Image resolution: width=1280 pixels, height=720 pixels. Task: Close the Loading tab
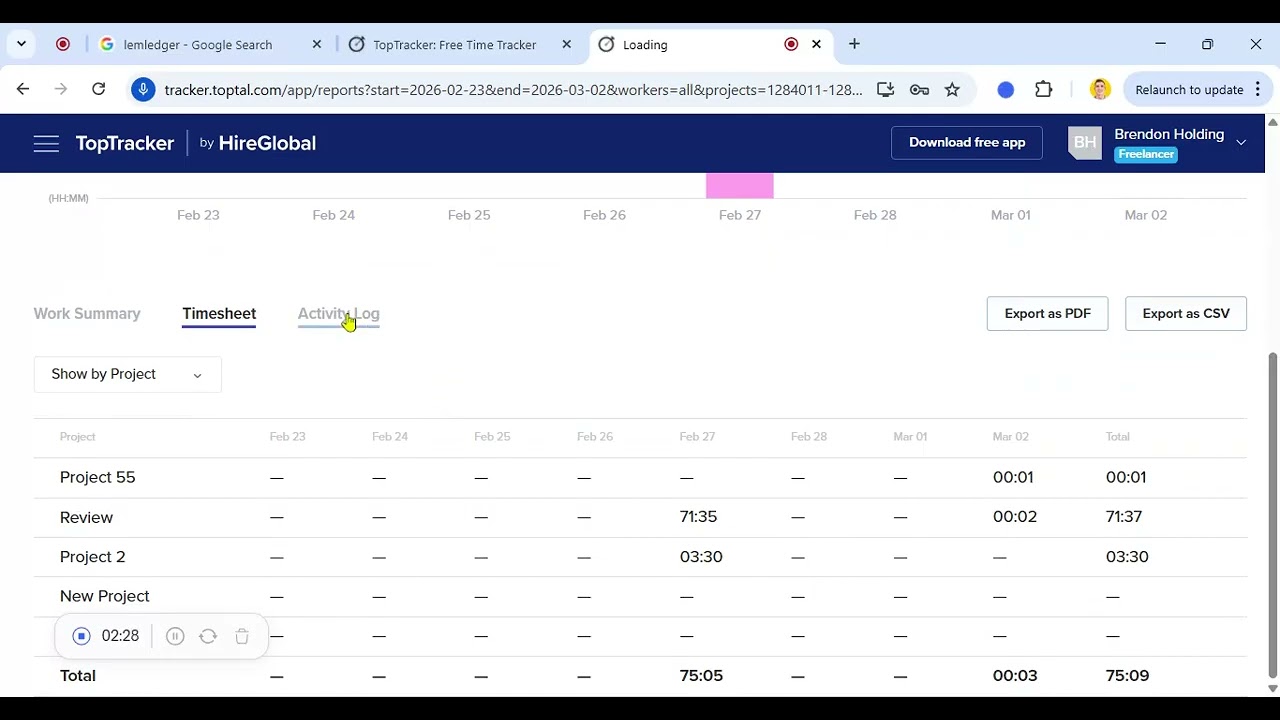[816, 44]
